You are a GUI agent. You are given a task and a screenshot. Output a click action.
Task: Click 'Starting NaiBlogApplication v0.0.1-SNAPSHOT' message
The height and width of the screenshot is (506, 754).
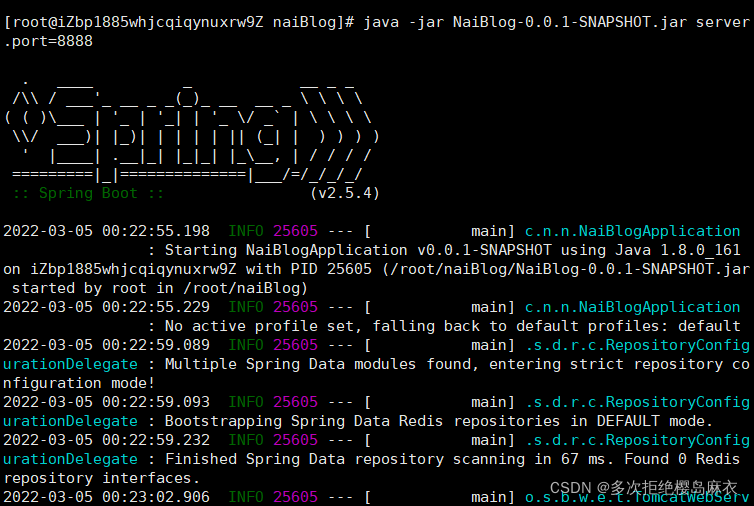point(358,250)
